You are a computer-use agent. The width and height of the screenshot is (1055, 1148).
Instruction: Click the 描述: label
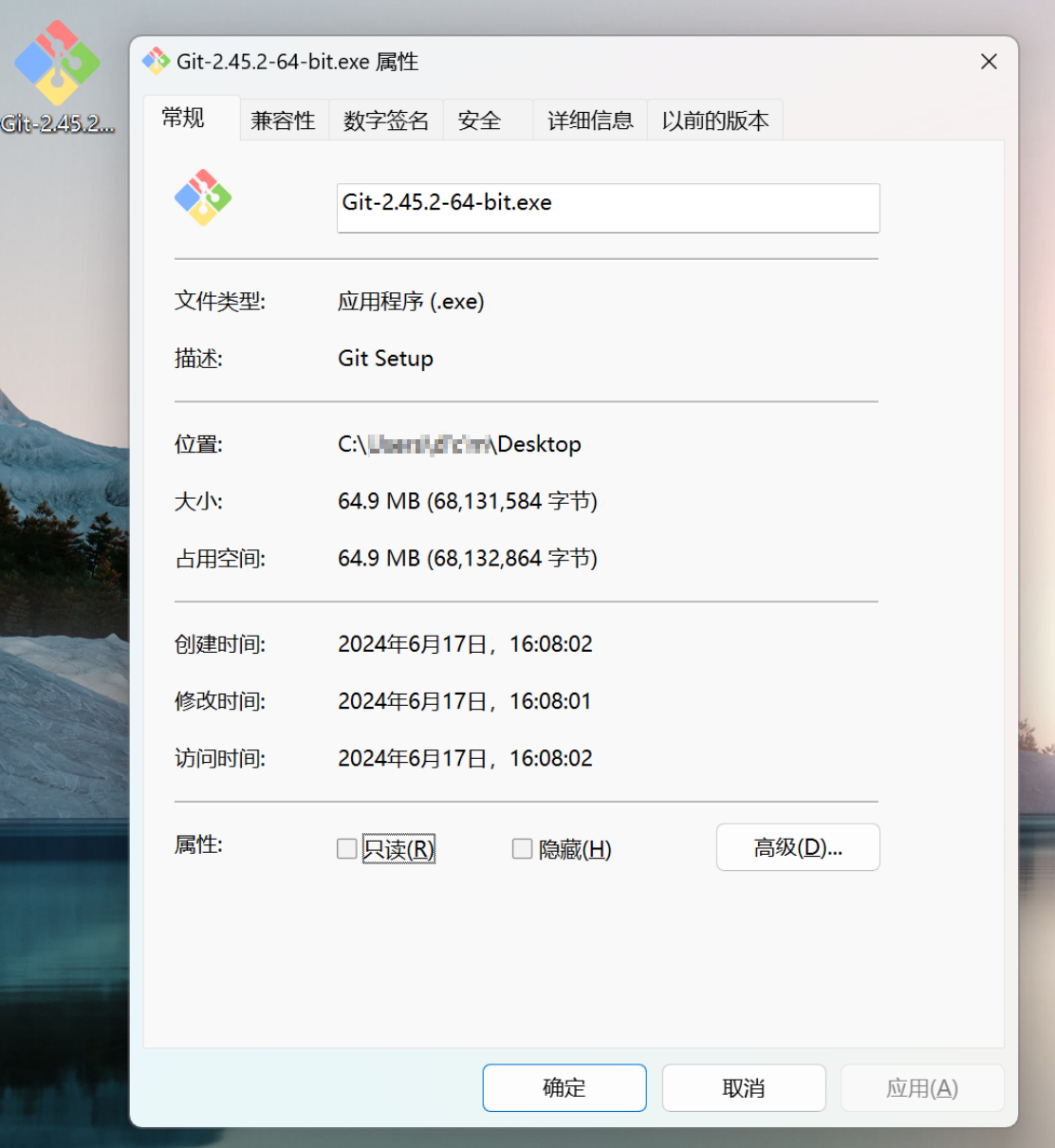[x=198, y=359]
